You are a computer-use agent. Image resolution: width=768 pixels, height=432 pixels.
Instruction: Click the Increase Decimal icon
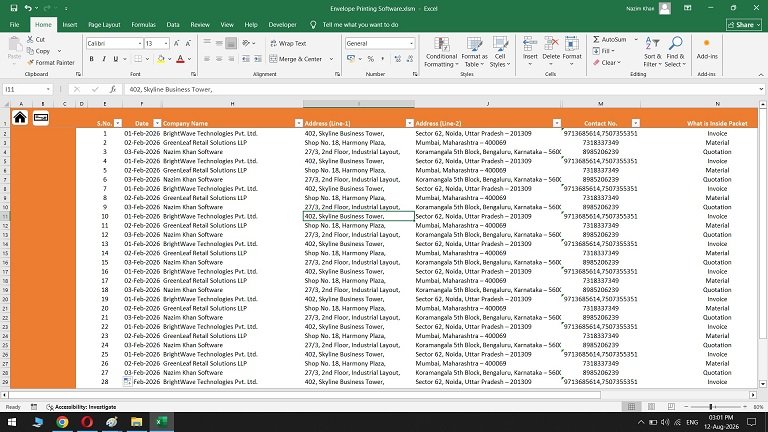pos(397,59)
